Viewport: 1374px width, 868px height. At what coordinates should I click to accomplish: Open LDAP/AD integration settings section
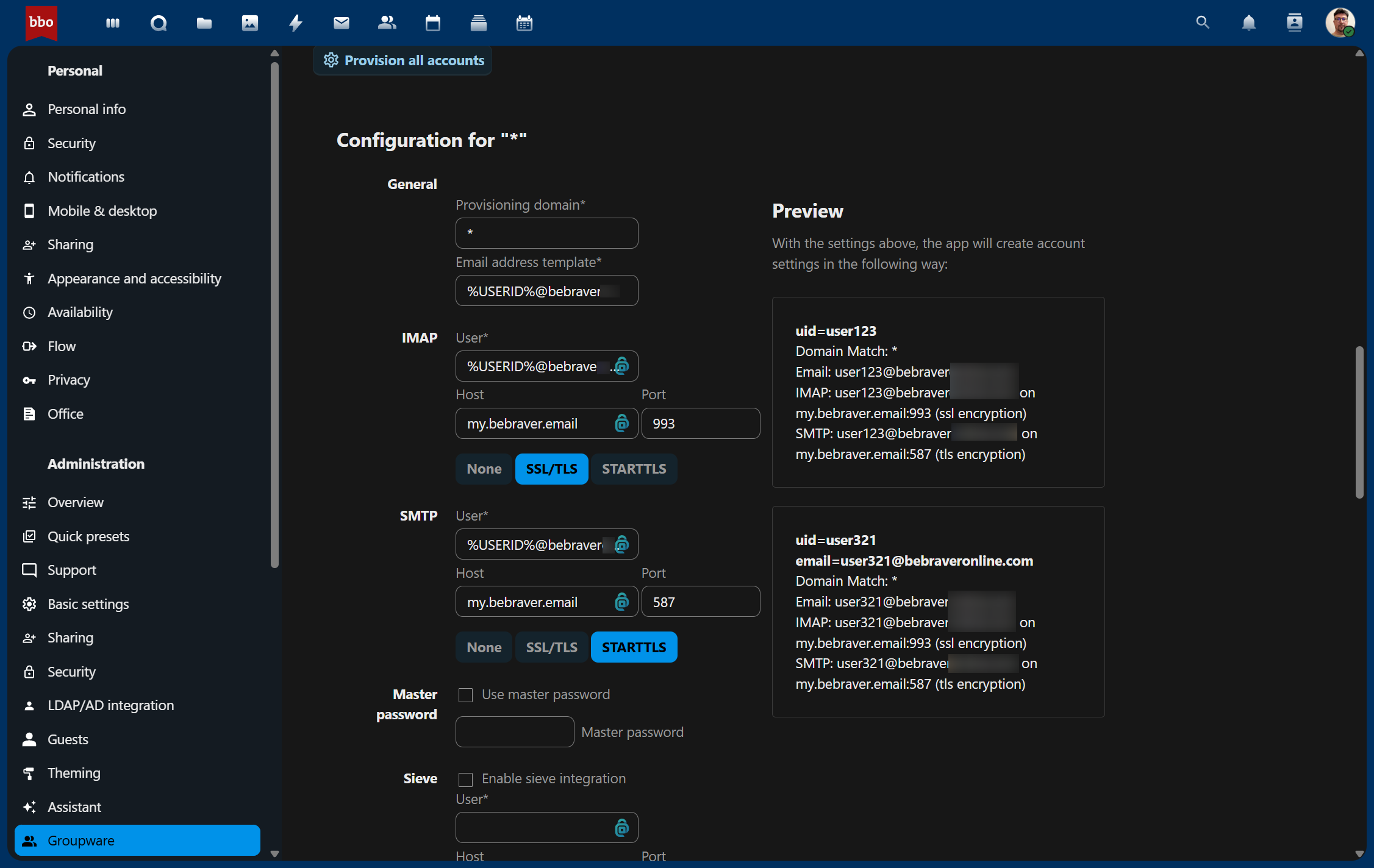[x=110, y=705]
